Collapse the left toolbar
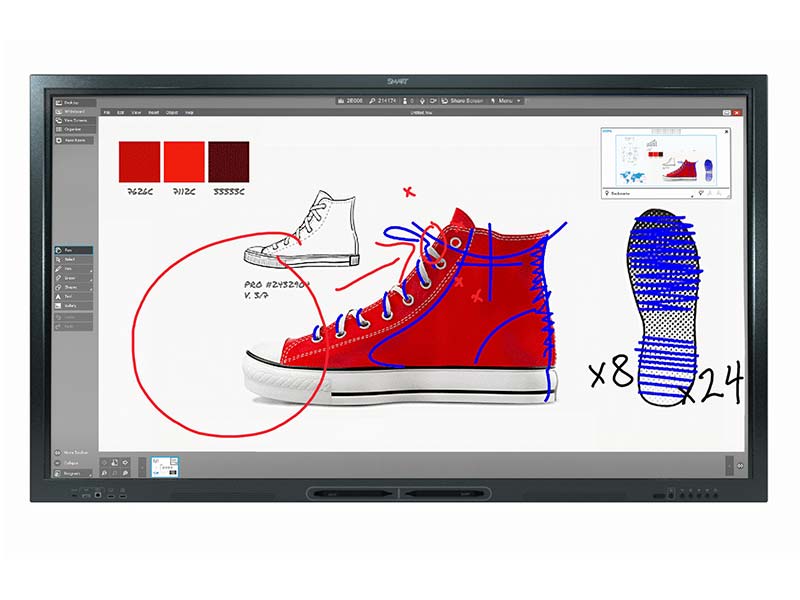 pos(67,463)
